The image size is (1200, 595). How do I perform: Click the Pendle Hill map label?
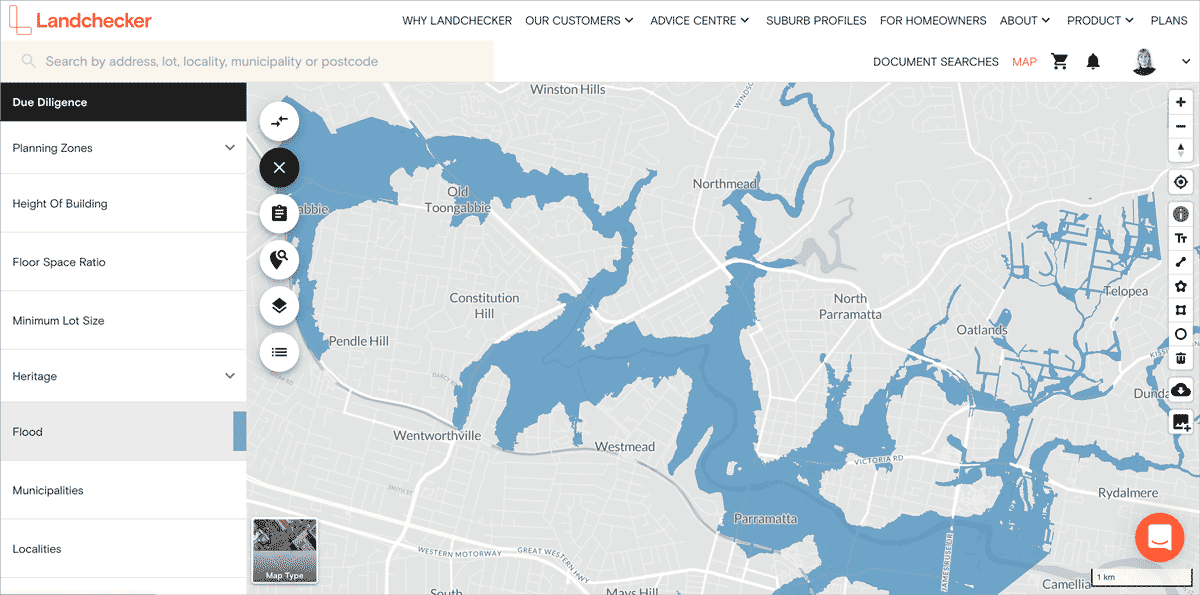coord(358,341)
